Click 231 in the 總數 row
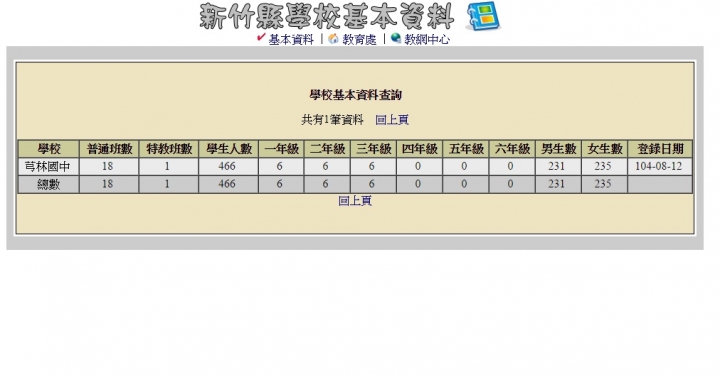Viewport: 720px width, 377px height. (557, 184)
